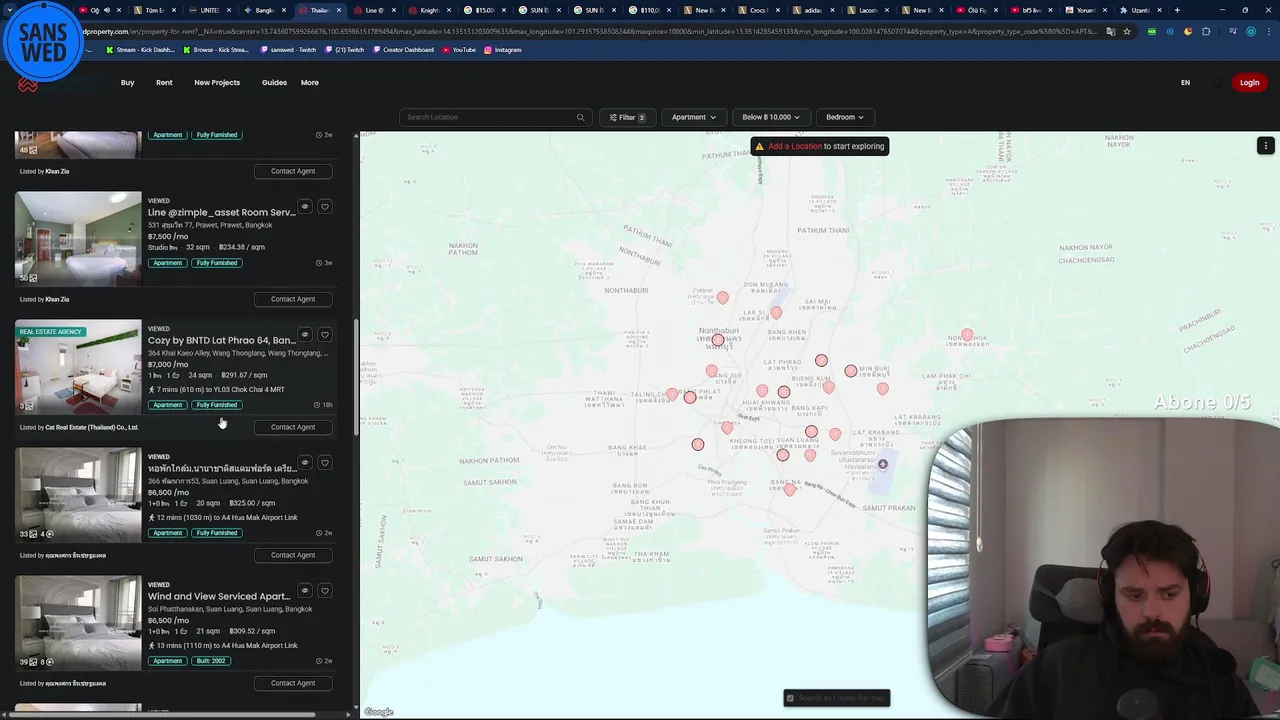Viewport: 1280px width, 720px height.
Task: Focus the Search Location input field
Action: click(494, 117)
